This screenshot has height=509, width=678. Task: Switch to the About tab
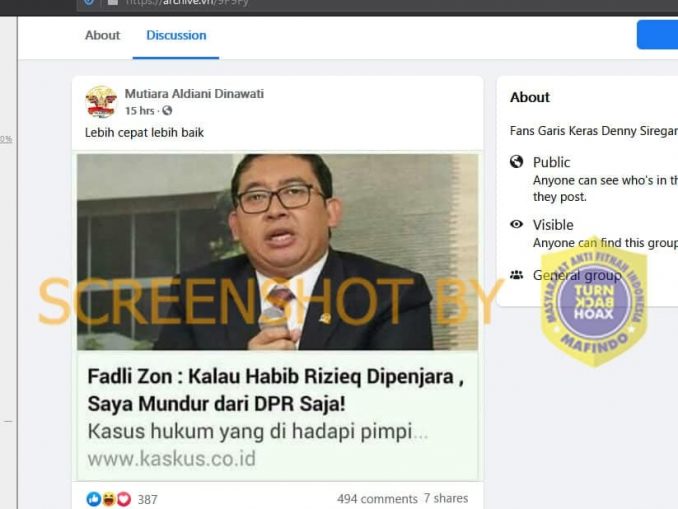pyautogui.click(x=102, y=35)
